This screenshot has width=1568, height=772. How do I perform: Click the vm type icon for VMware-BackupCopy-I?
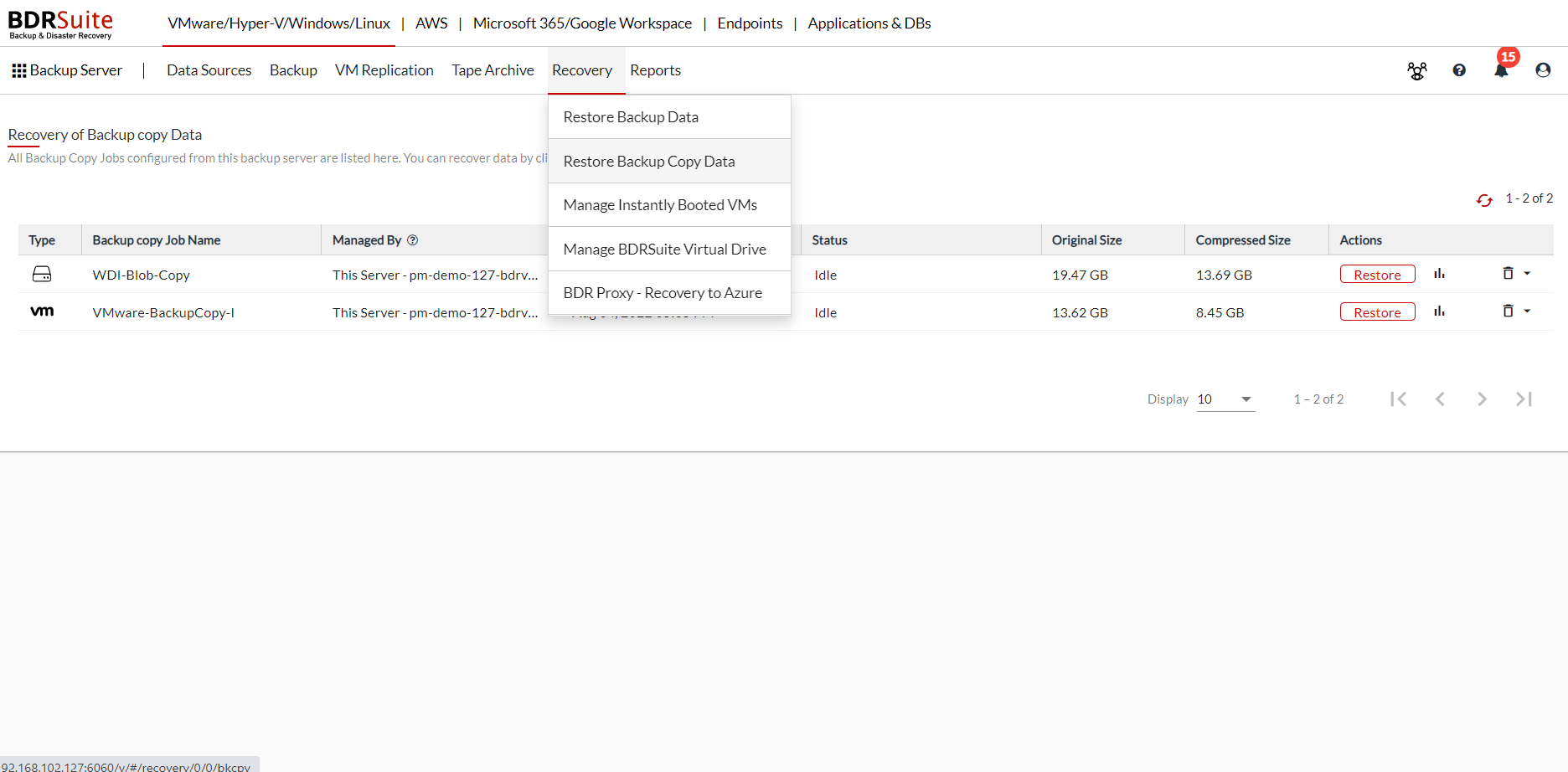[x=42, y=311]
